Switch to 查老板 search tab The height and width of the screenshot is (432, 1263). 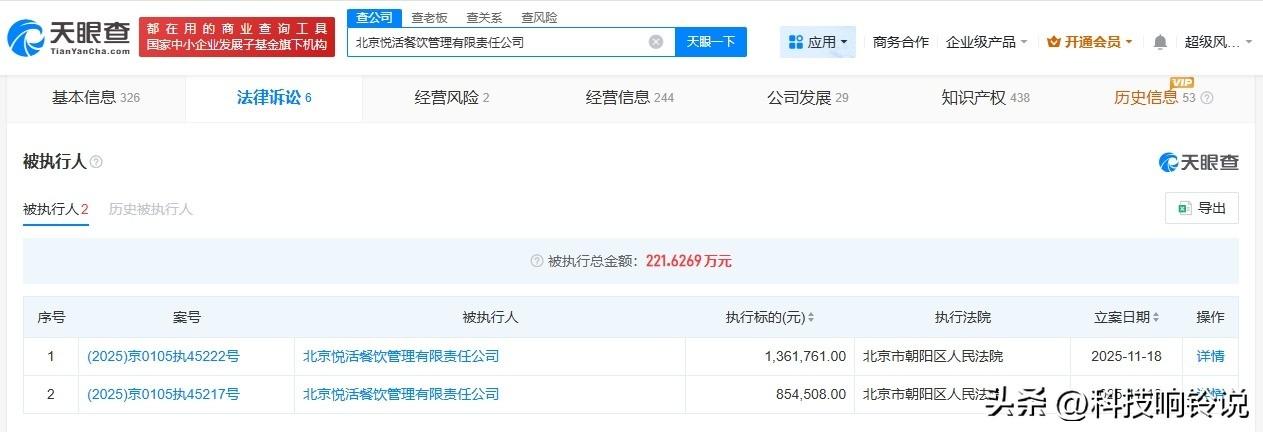point(429,18)
